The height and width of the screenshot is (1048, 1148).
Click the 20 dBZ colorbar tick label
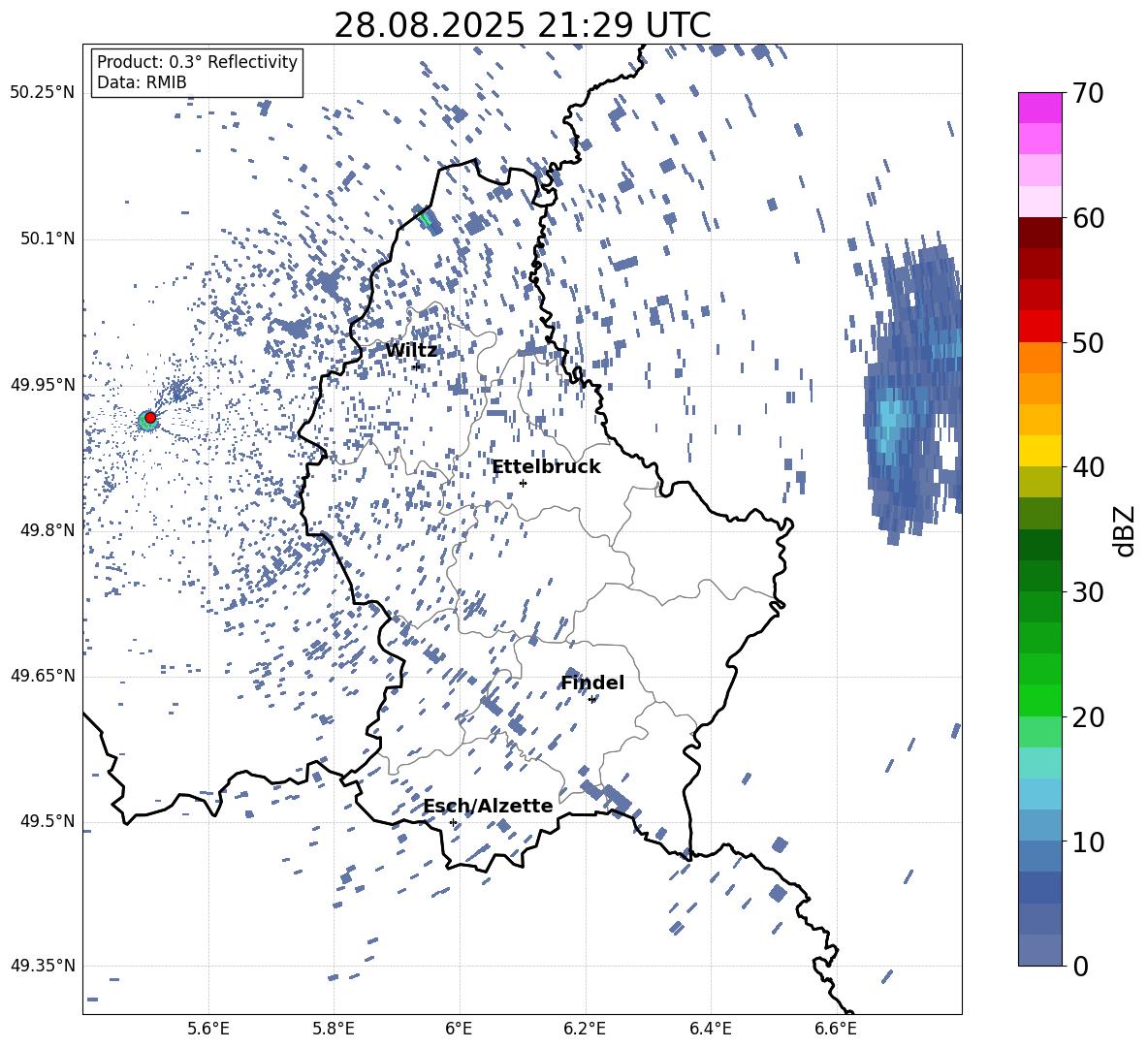[x=1087, y=716]
